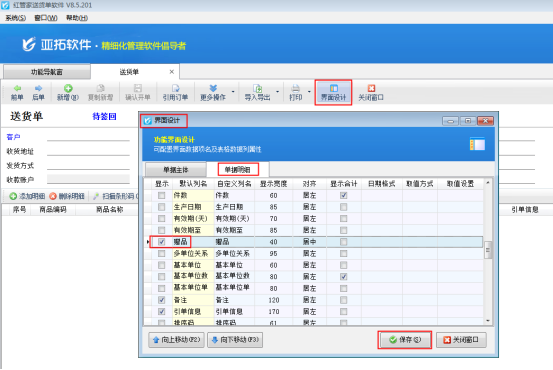Click the 删除明细 red icon

pyautogui.click(x=53, y=196)
